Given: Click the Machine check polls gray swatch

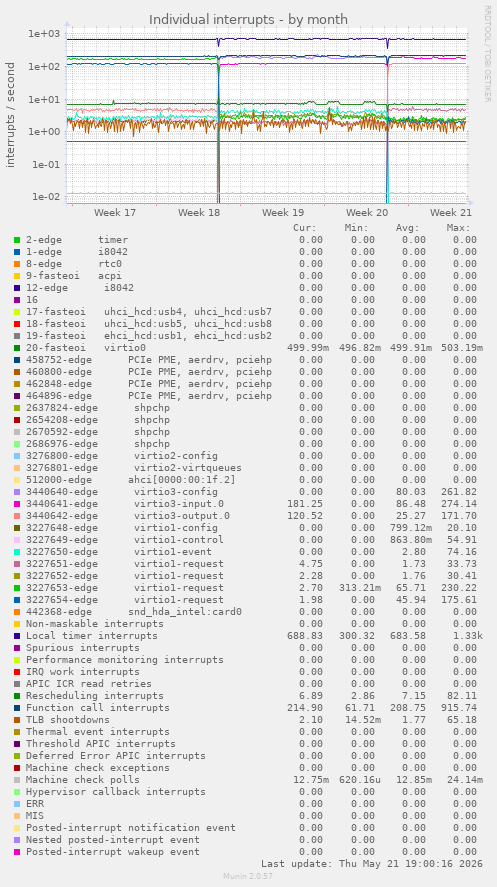Looking at the screenshot, I should coord(17,780).
